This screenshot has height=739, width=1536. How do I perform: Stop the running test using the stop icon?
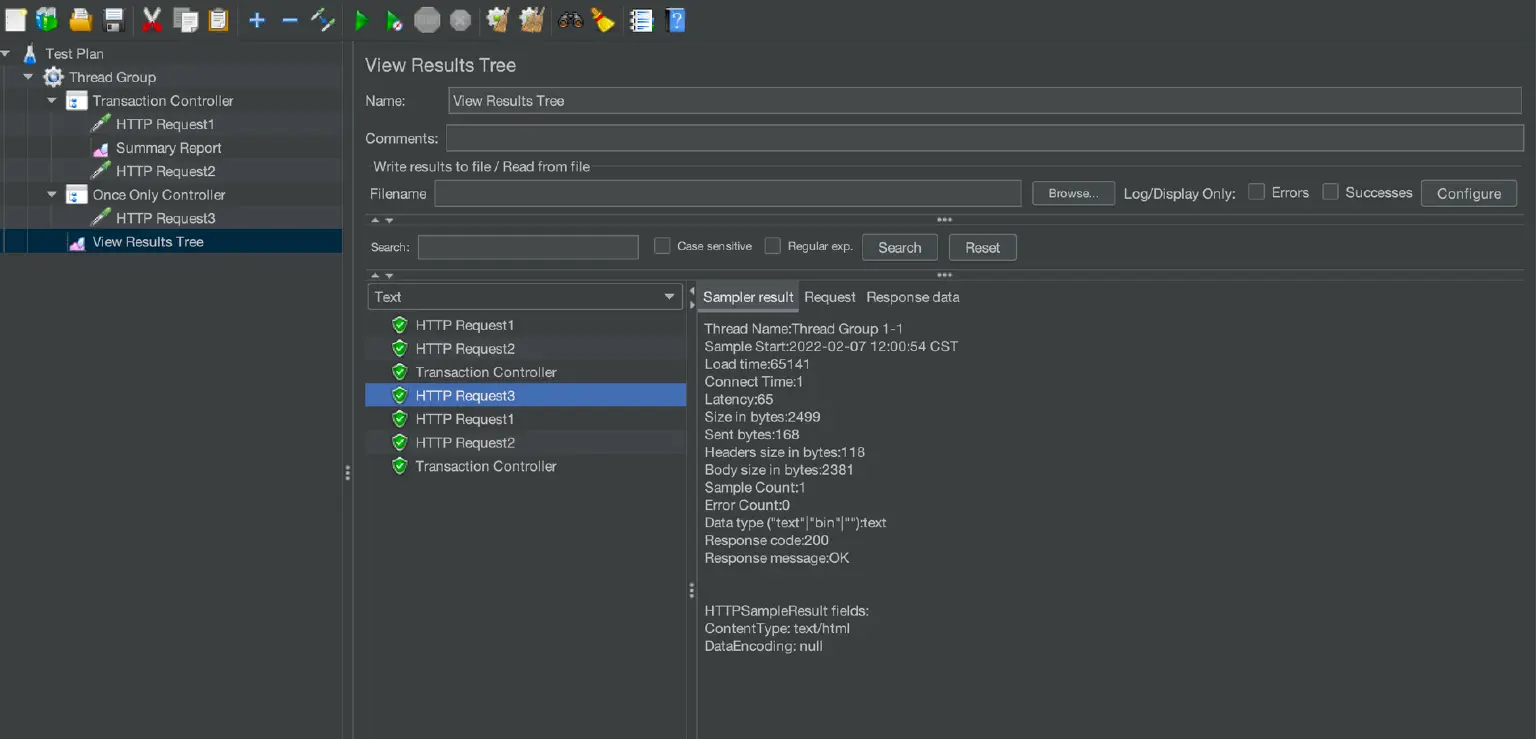pos(427,19)
